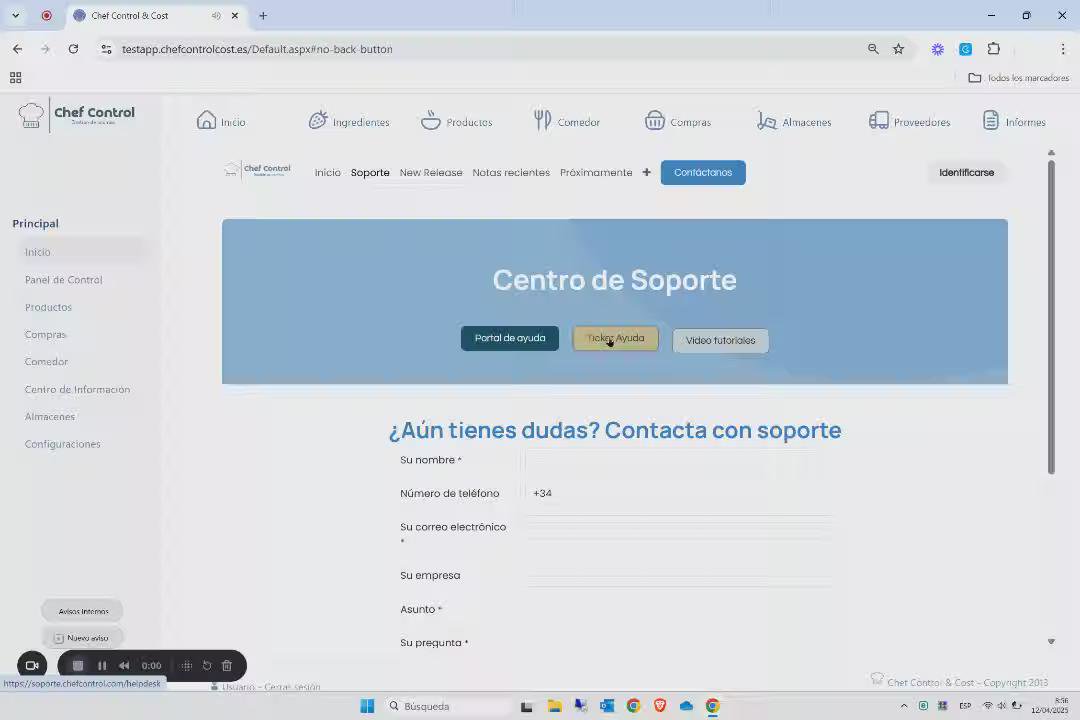The width and height of the screenshot is (1080, 720).
Task: Click the recorder camera icon
Action: pos(32,666)
